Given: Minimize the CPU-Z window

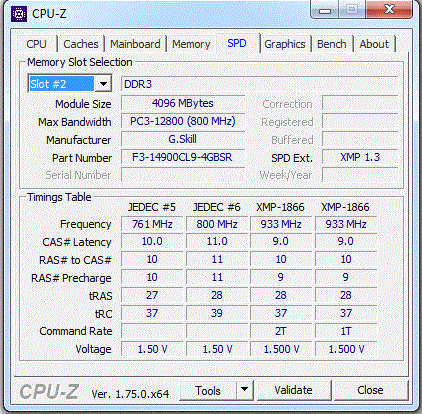Looking at the screenshot, I should pos(325,10).
